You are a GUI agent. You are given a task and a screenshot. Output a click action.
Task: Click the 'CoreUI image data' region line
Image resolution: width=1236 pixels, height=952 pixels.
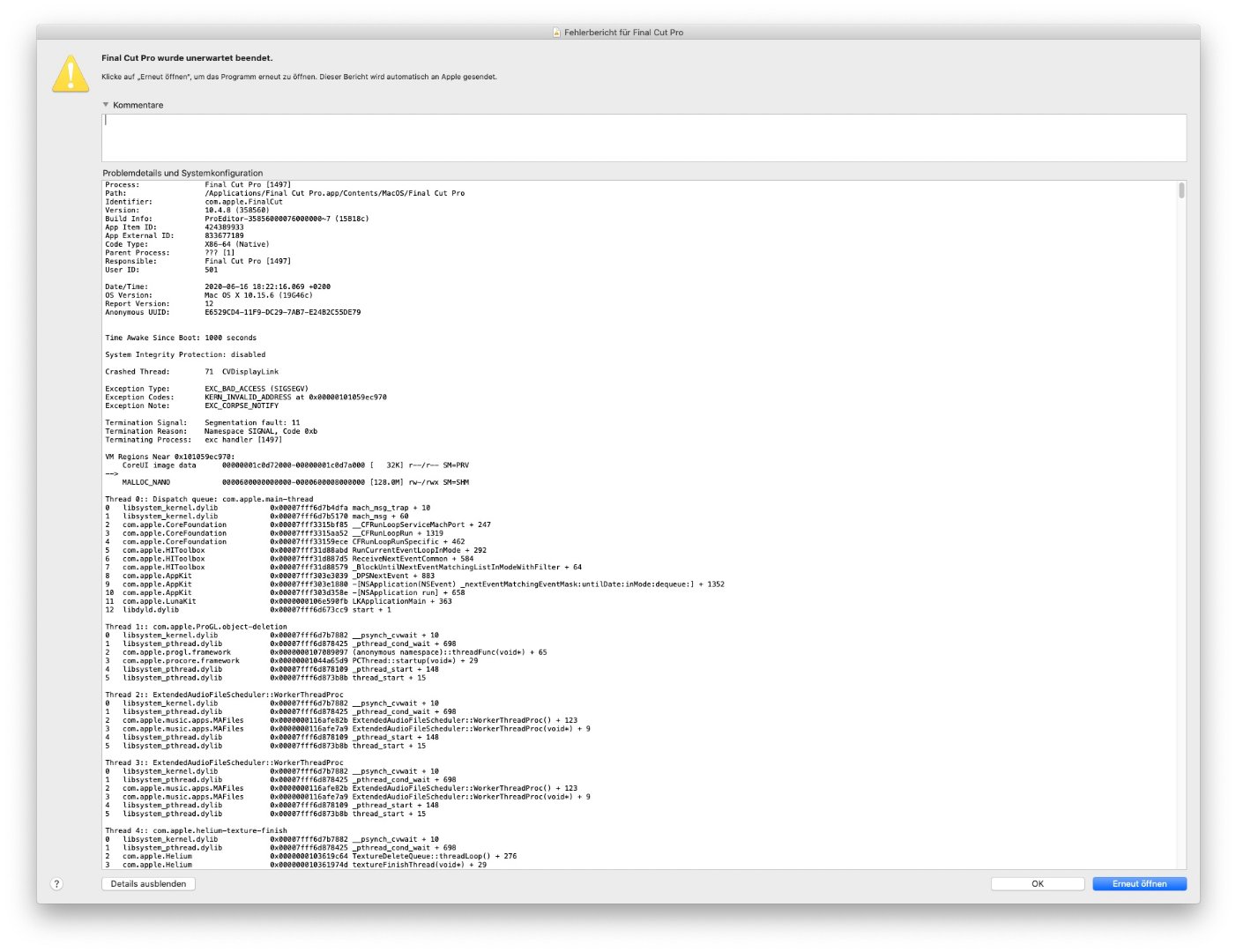coord(295,465)
